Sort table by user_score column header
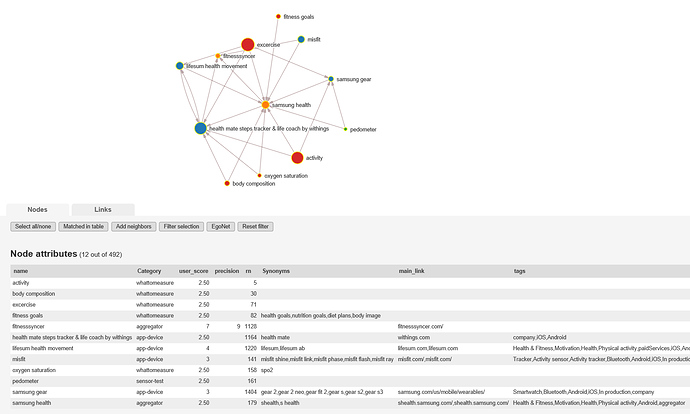 coord(193,271)
